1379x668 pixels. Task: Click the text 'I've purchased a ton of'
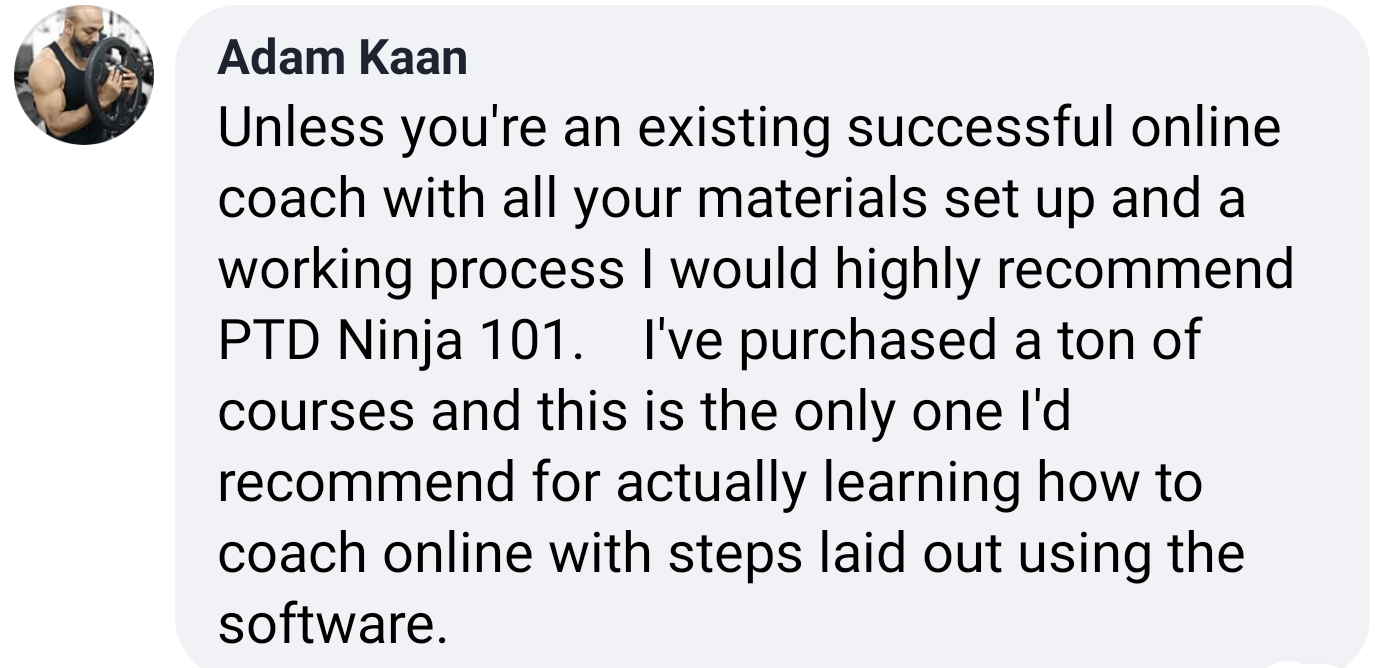pyautogui.click(x=921, y=342)
